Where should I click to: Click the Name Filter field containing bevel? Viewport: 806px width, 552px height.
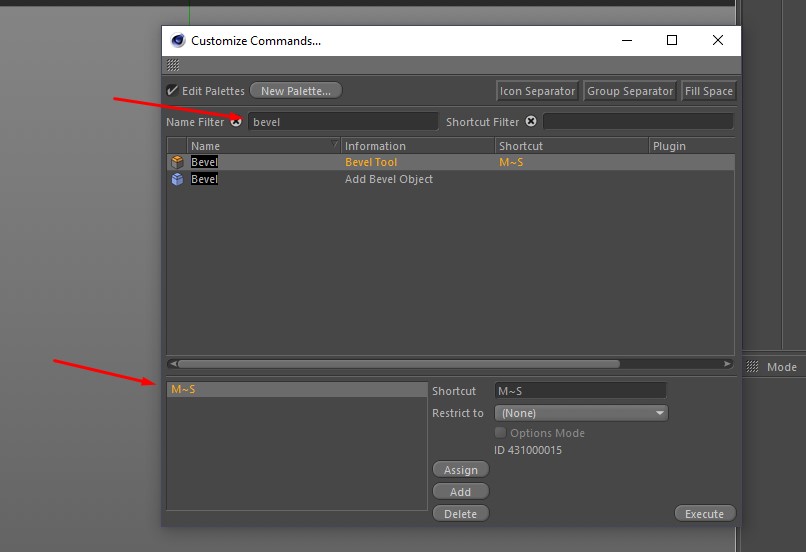(x=343, y=122)
